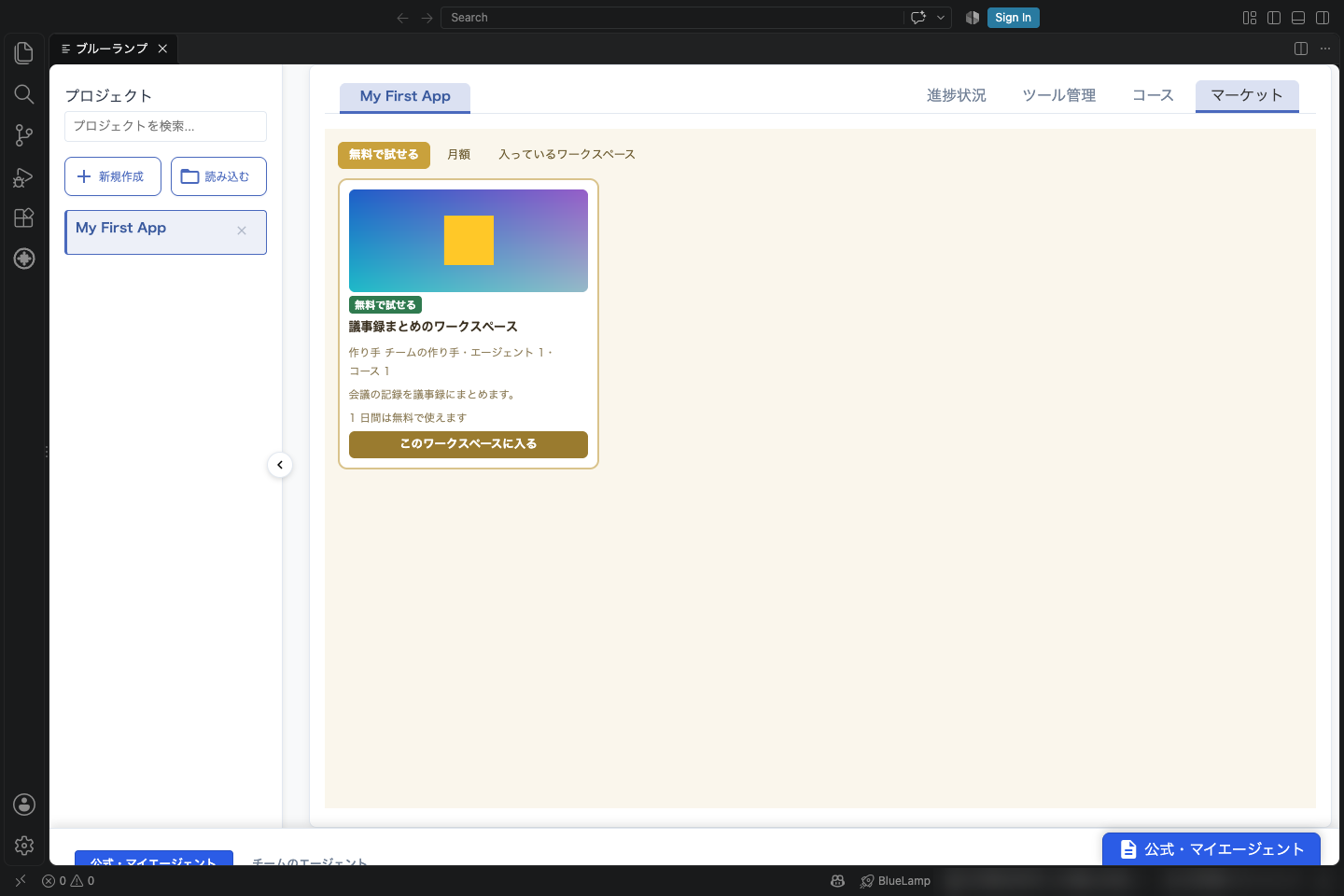Image resolution: width=1344 pixels, height=896 pixels.
Task: Go back with the left arrow
Action: pyautogui.click(x=402, y=18)
